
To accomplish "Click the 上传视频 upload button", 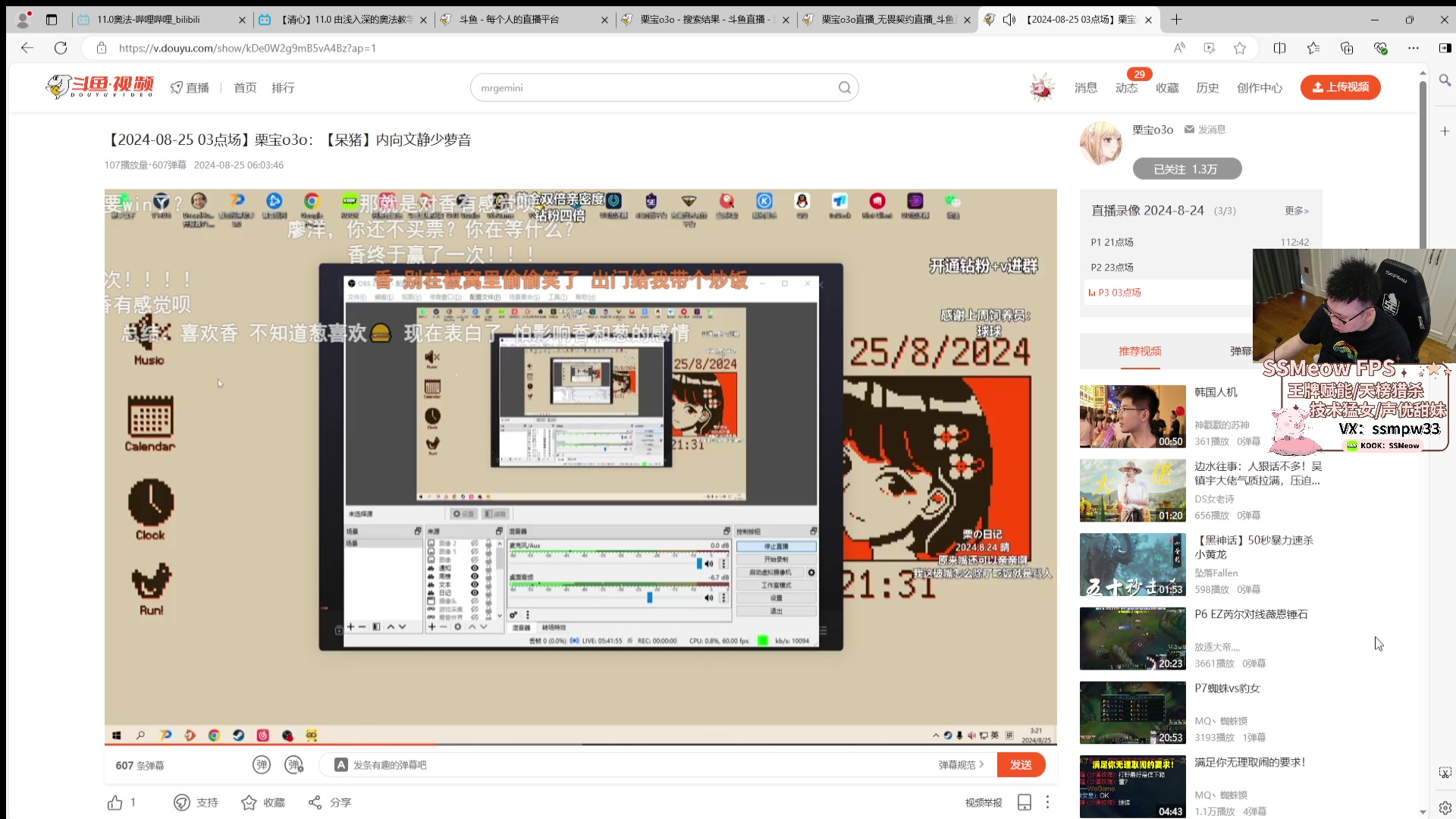I will [1340, 87].
